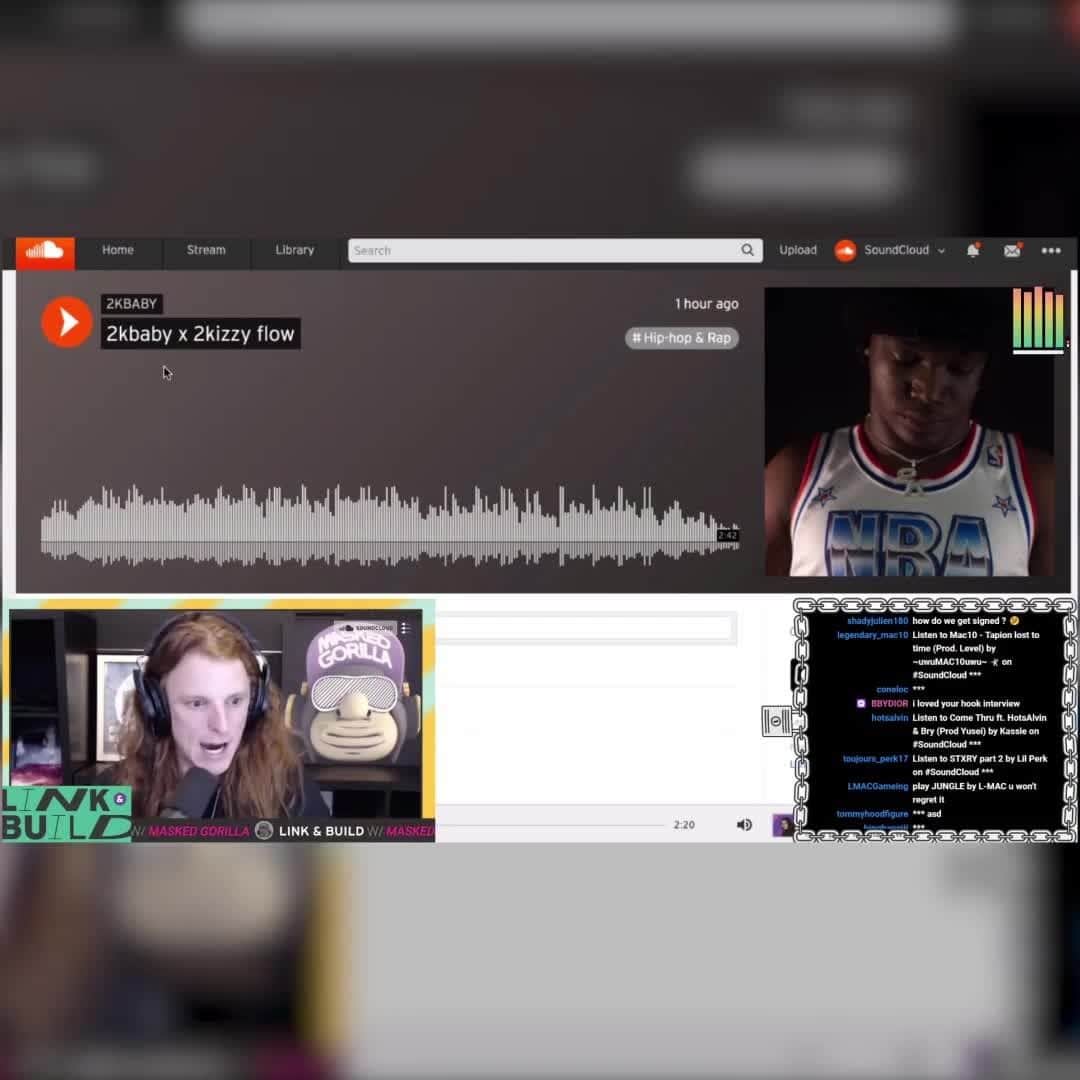The image size is (1080, 1080).
Task: Click legendary_mac10 chat username
Action: point(872,635)
